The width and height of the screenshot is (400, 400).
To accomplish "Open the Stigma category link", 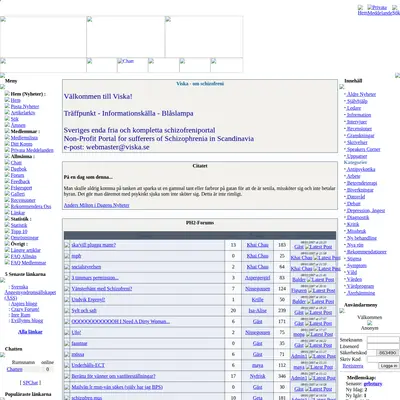I will 354,259.
